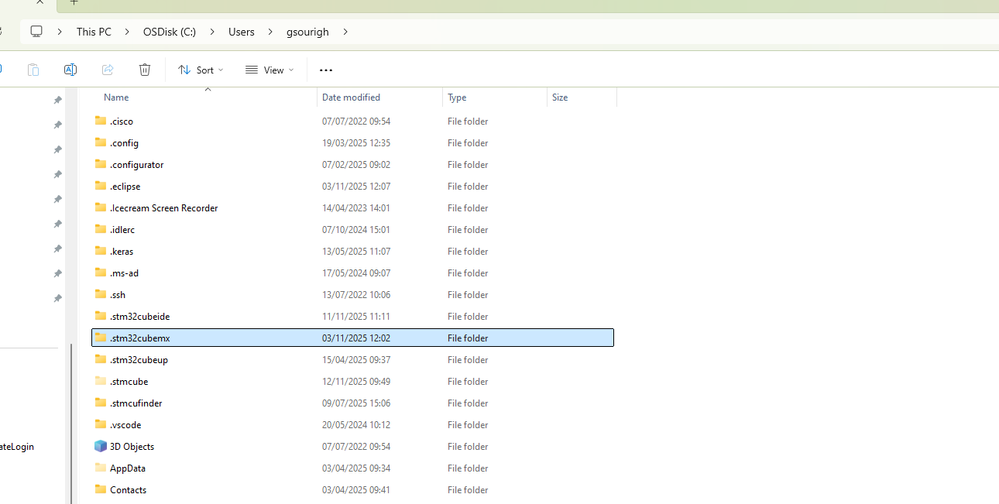Select the .stmcube folder icon
This screenshot has height=504, width=999.
[x=100, y=380]
